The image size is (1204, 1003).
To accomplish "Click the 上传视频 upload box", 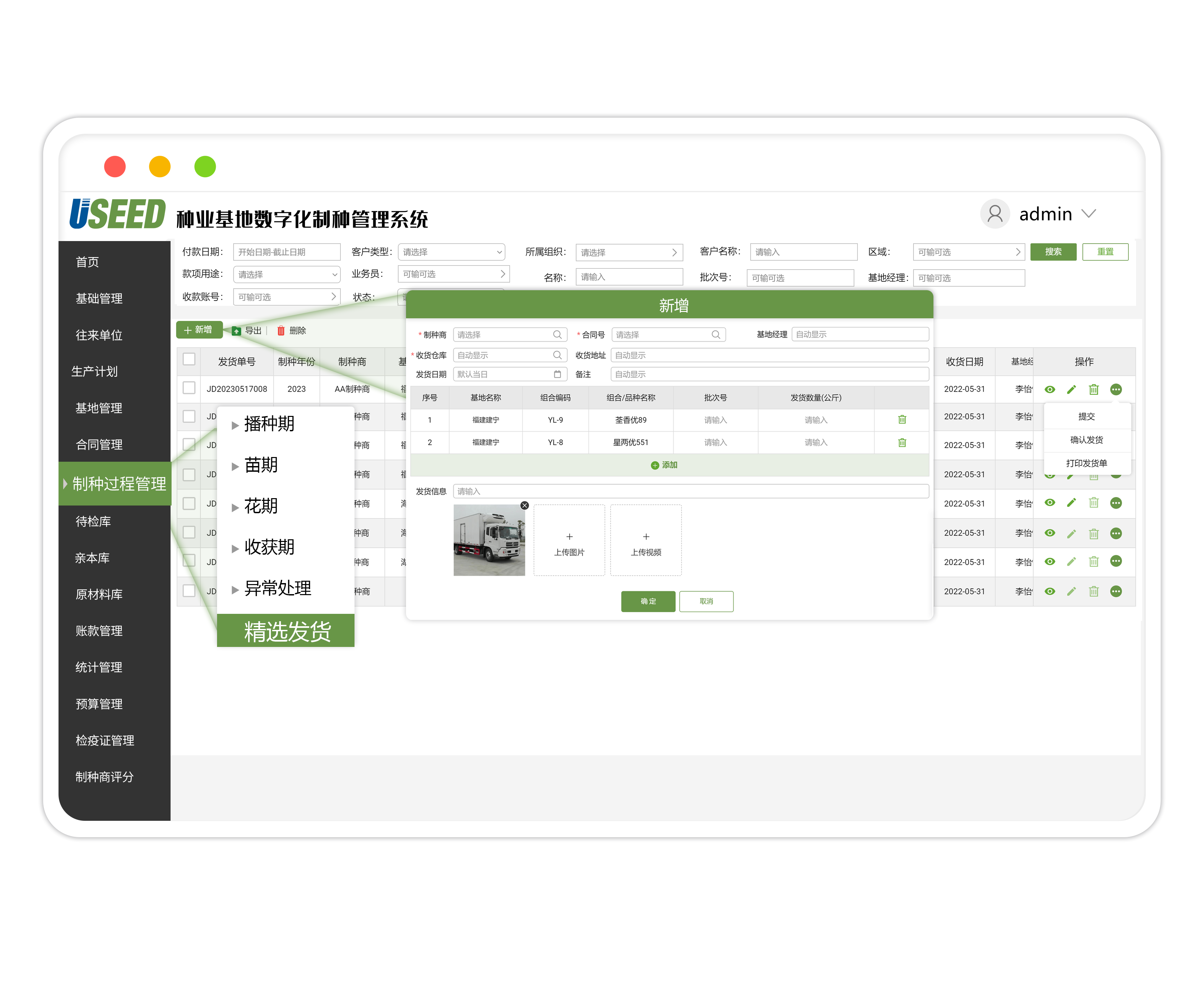I will click(x=645, y=541).
